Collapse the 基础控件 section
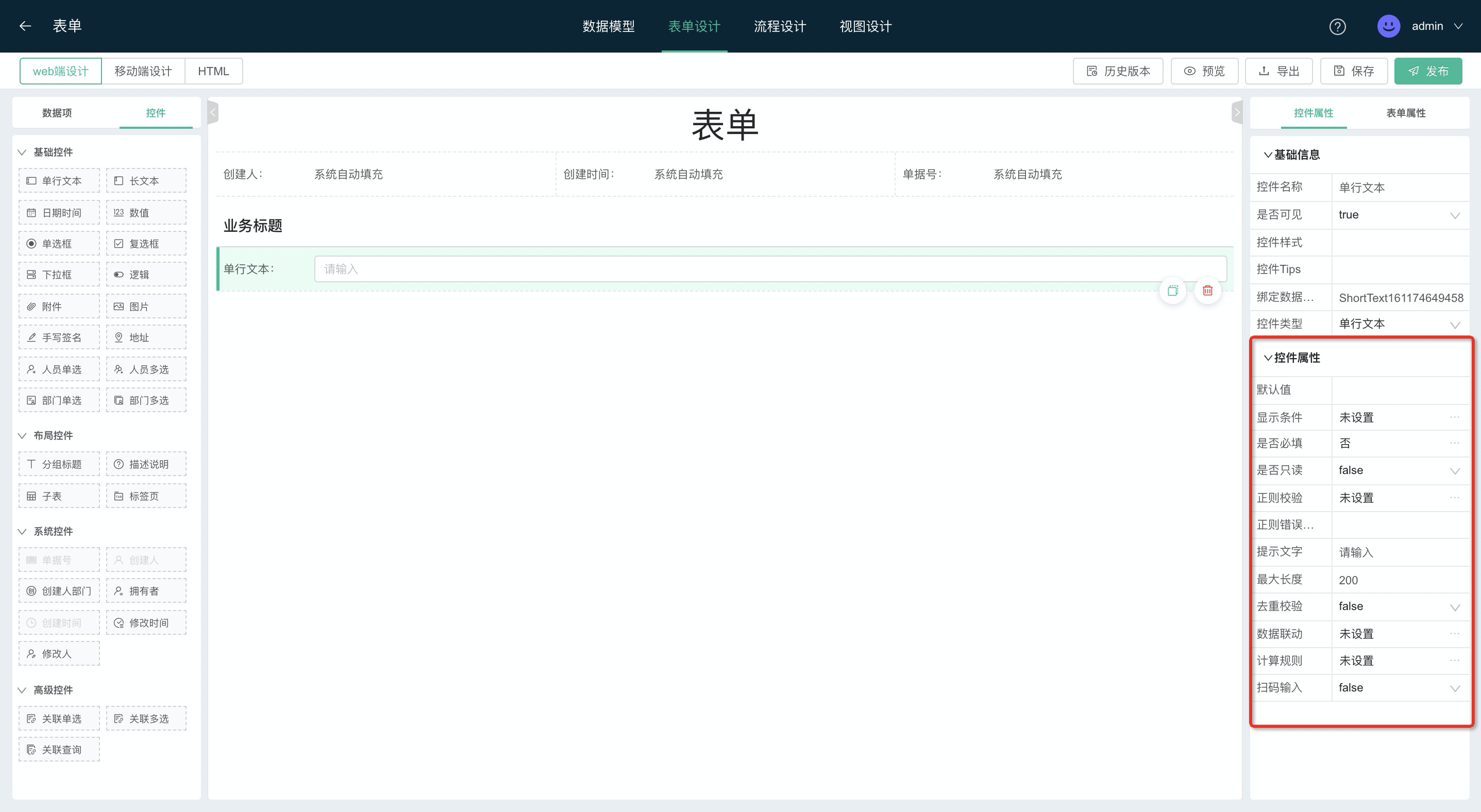 tap(22, 153)
